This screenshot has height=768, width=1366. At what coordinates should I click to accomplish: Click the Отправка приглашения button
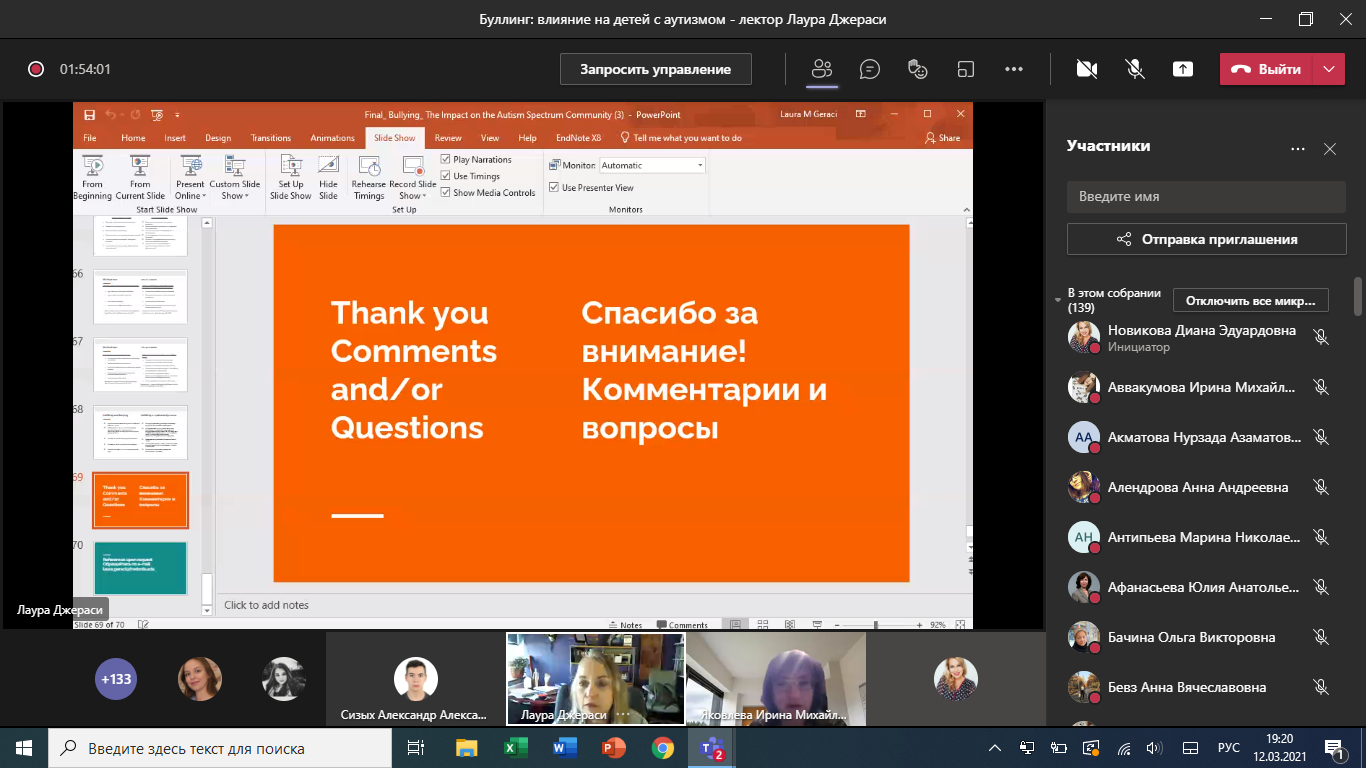click(1206, 239)
